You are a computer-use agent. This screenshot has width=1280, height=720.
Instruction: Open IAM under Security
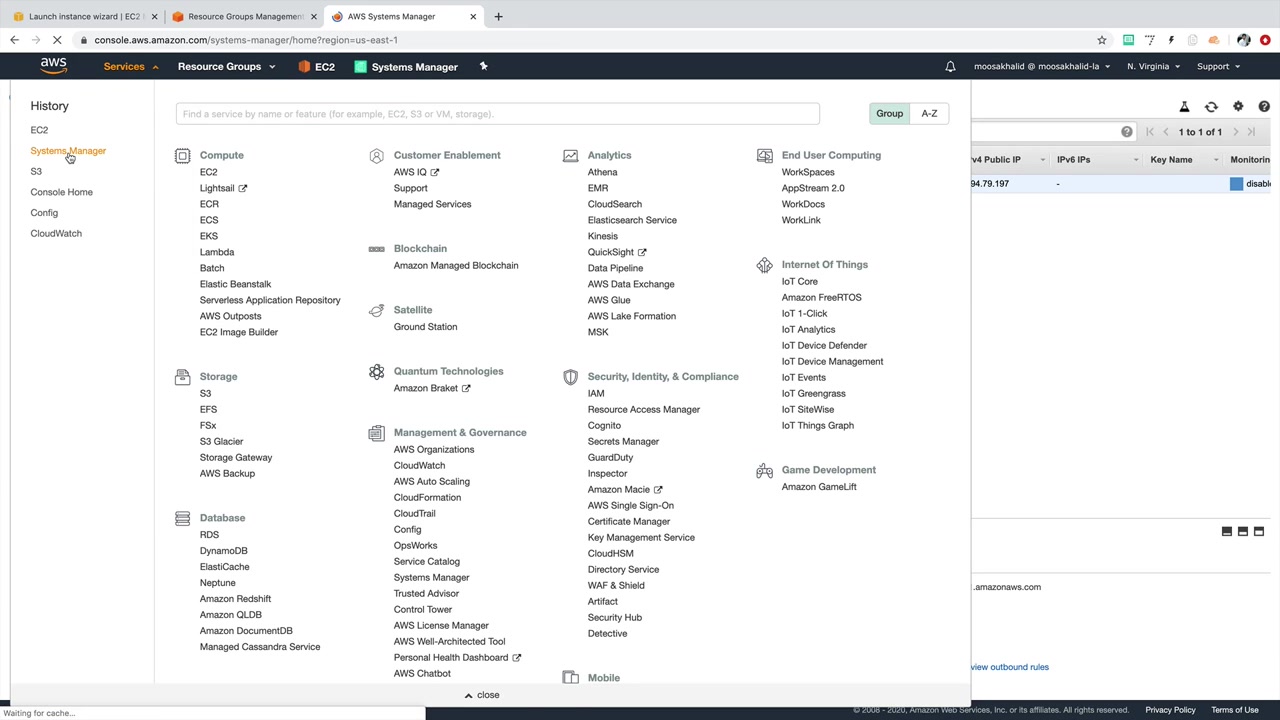(596, 394)
